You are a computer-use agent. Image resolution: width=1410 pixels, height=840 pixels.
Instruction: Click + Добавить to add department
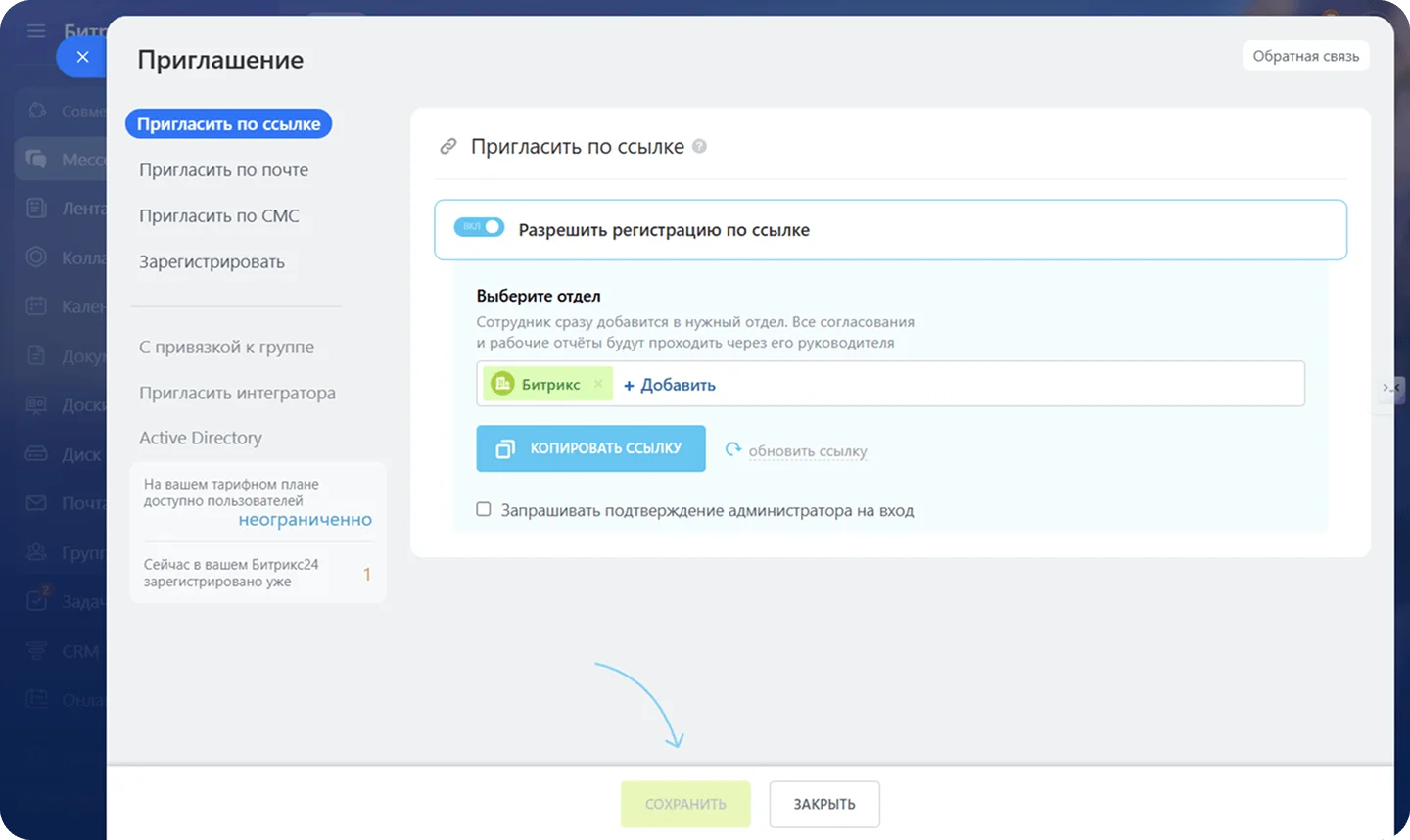point(670,385)
